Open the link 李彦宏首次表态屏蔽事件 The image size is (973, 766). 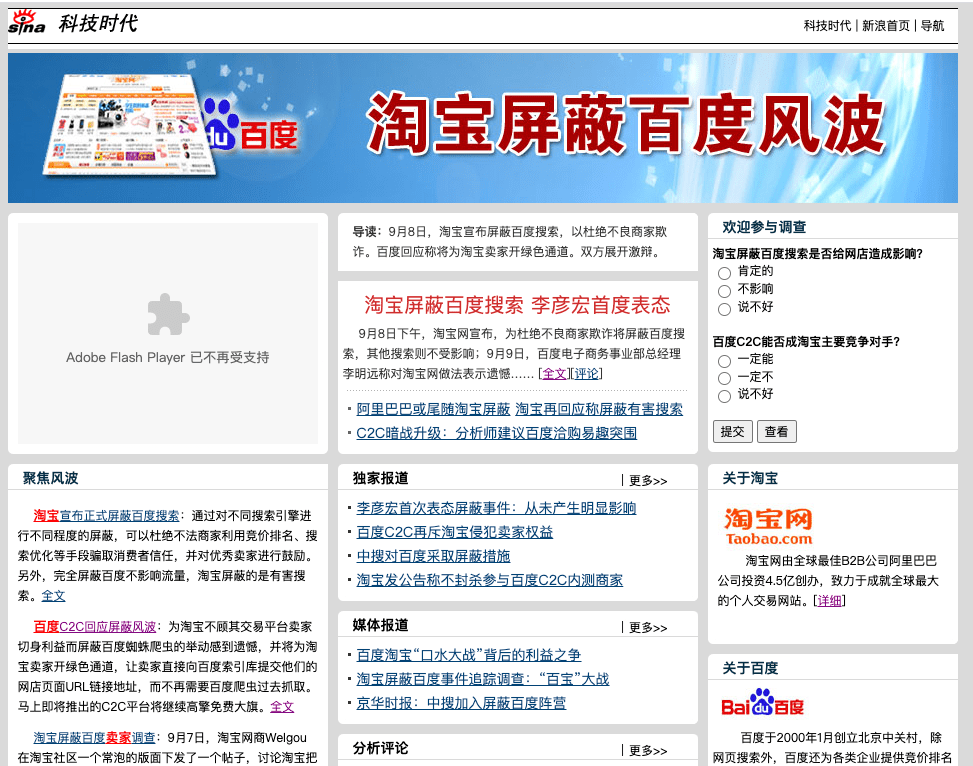pyautogui.click(x=496, y=508)
